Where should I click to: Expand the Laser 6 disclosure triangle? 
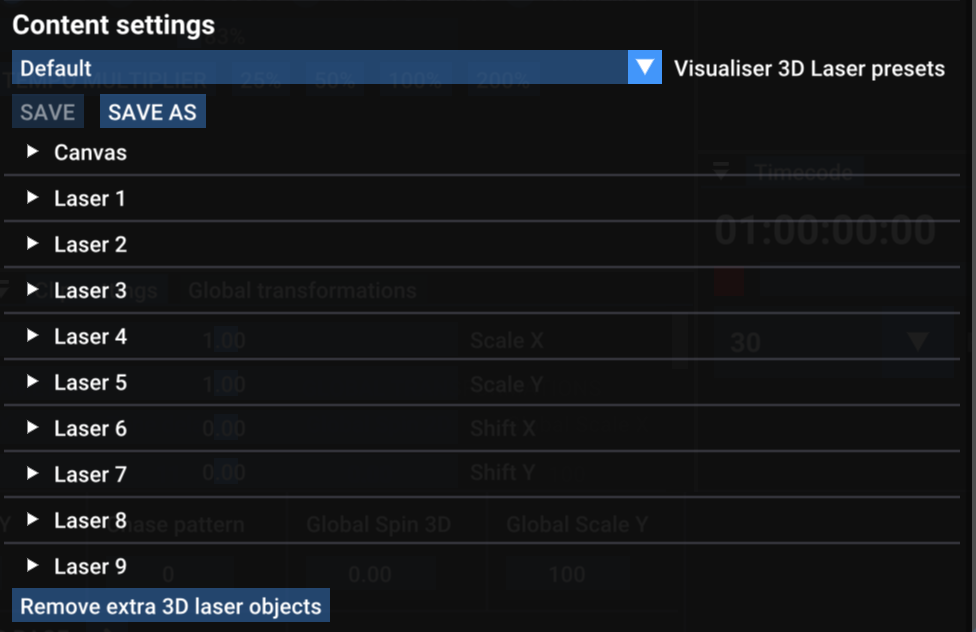click(x=33, y=428)
